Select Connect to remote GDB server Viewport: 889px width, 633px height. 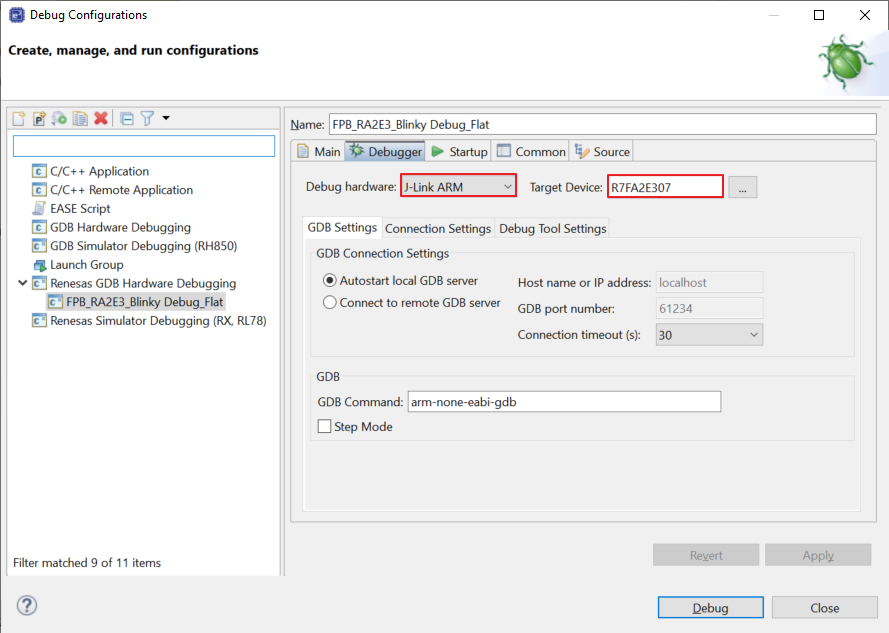[x=330, y=303]
